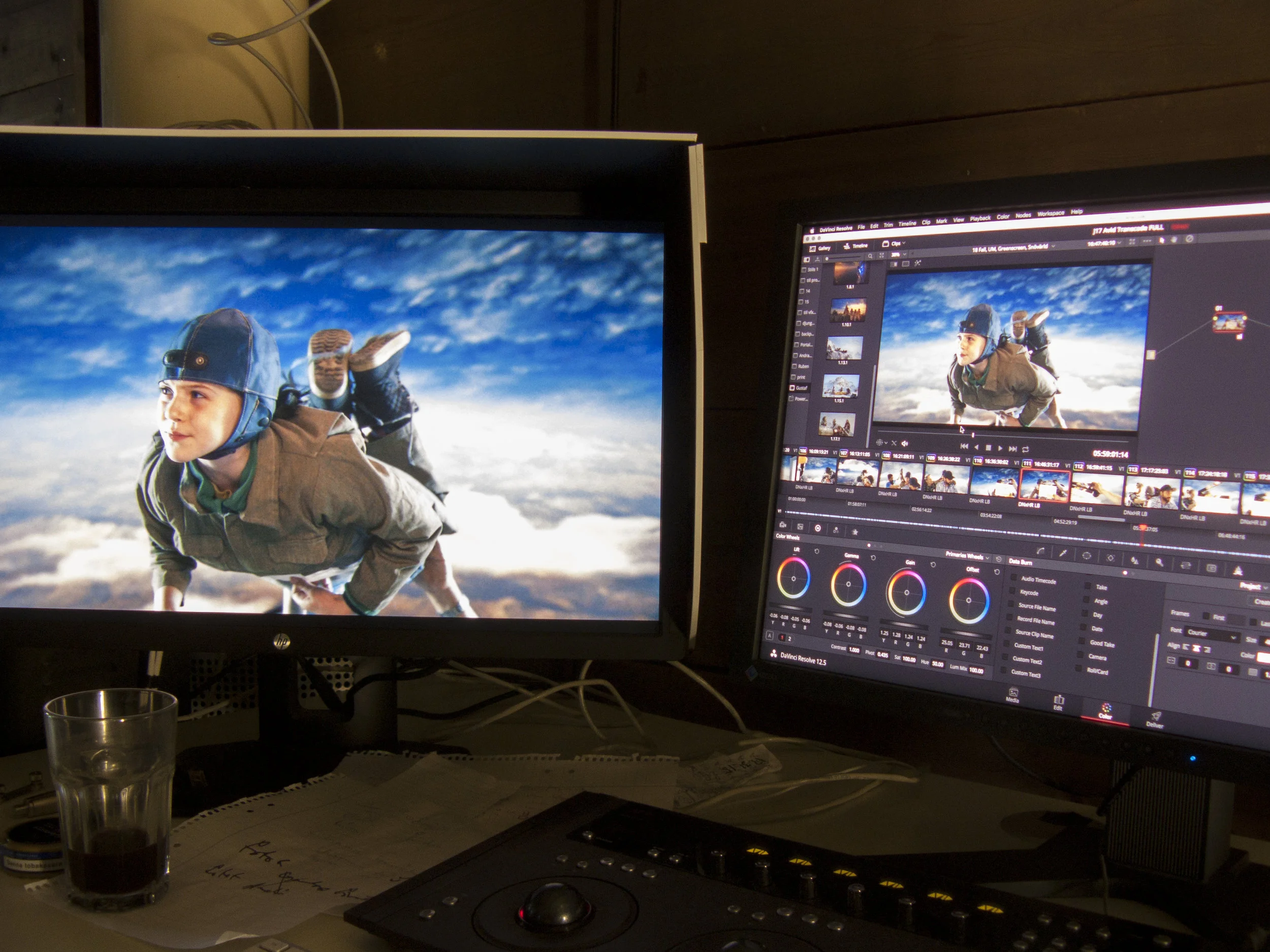Click the stop playback button
The width and height of the screenshot is (1270, 952).
point(988,448)
